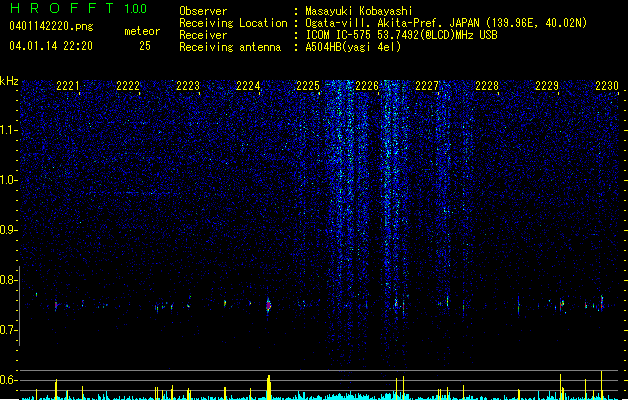
Task: Click the 2229 time marker
Action: (x=547, y=86)
